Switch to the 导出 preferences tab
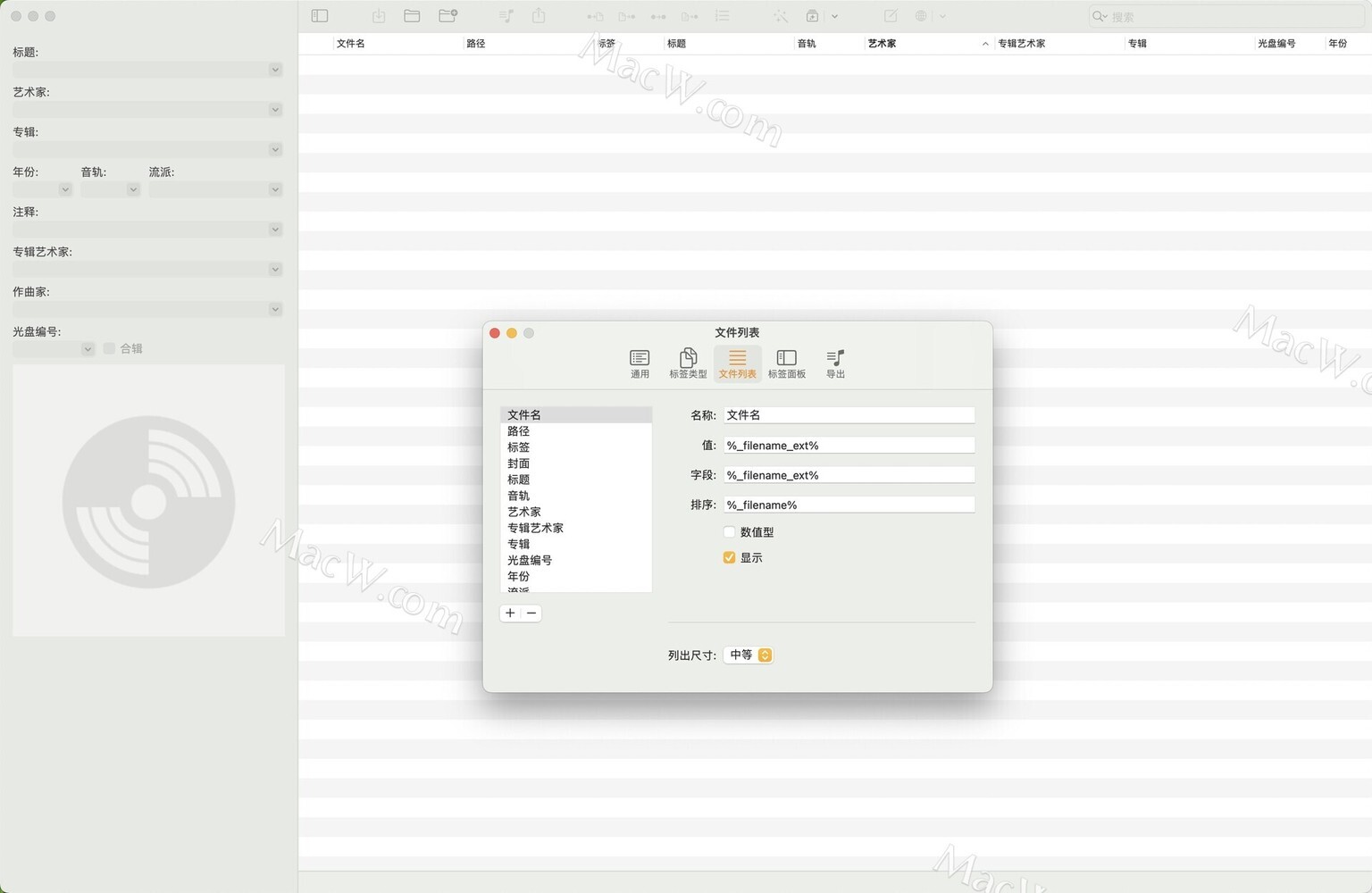Image resolution: width=1372 pixels, height=893 pixels. [x=835, y=363]
